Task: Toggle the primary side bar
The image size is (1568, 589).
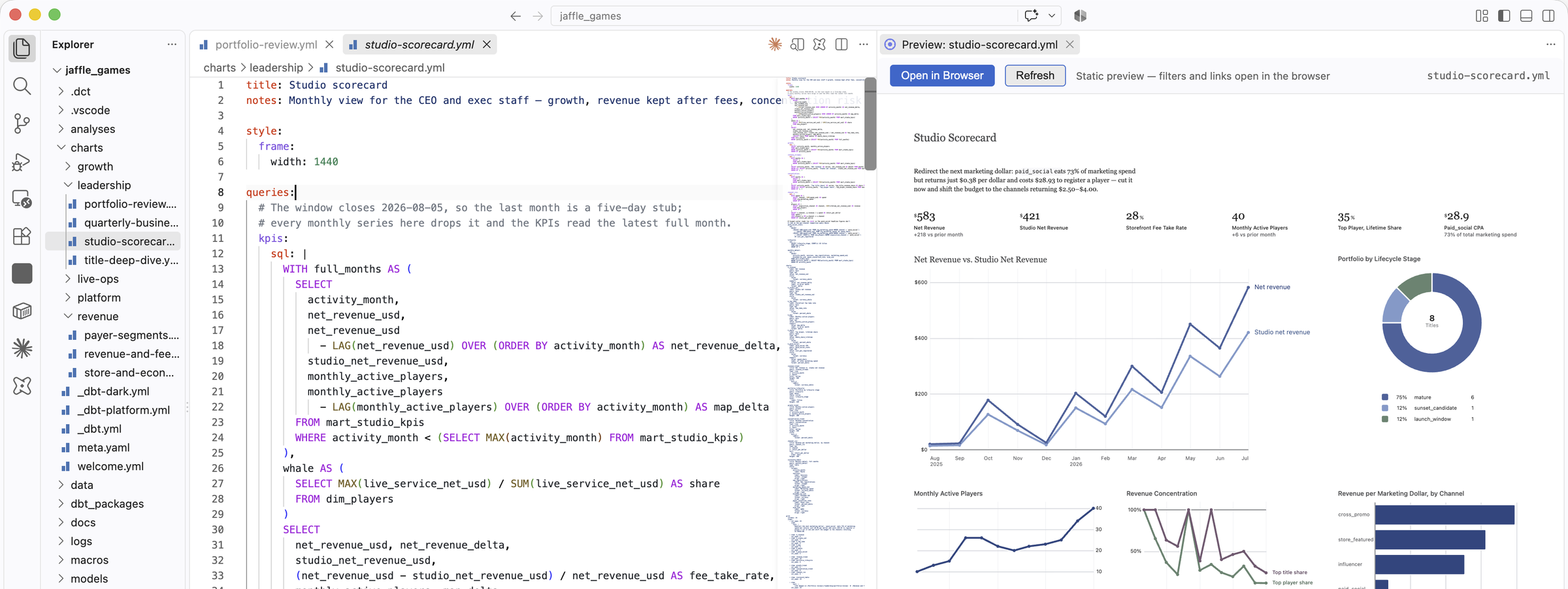Action: click(x=1504, y=16)
